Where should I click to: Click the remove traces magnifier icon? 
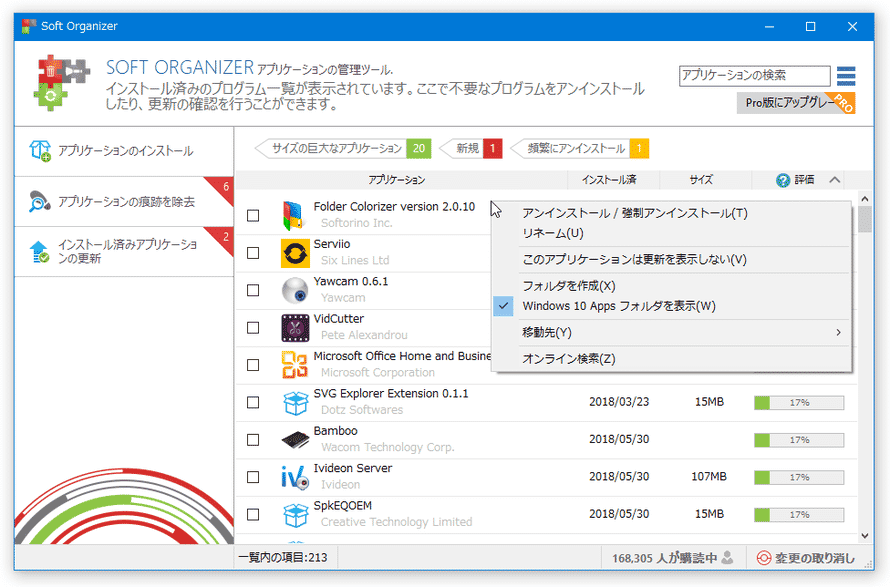[40, 201]
